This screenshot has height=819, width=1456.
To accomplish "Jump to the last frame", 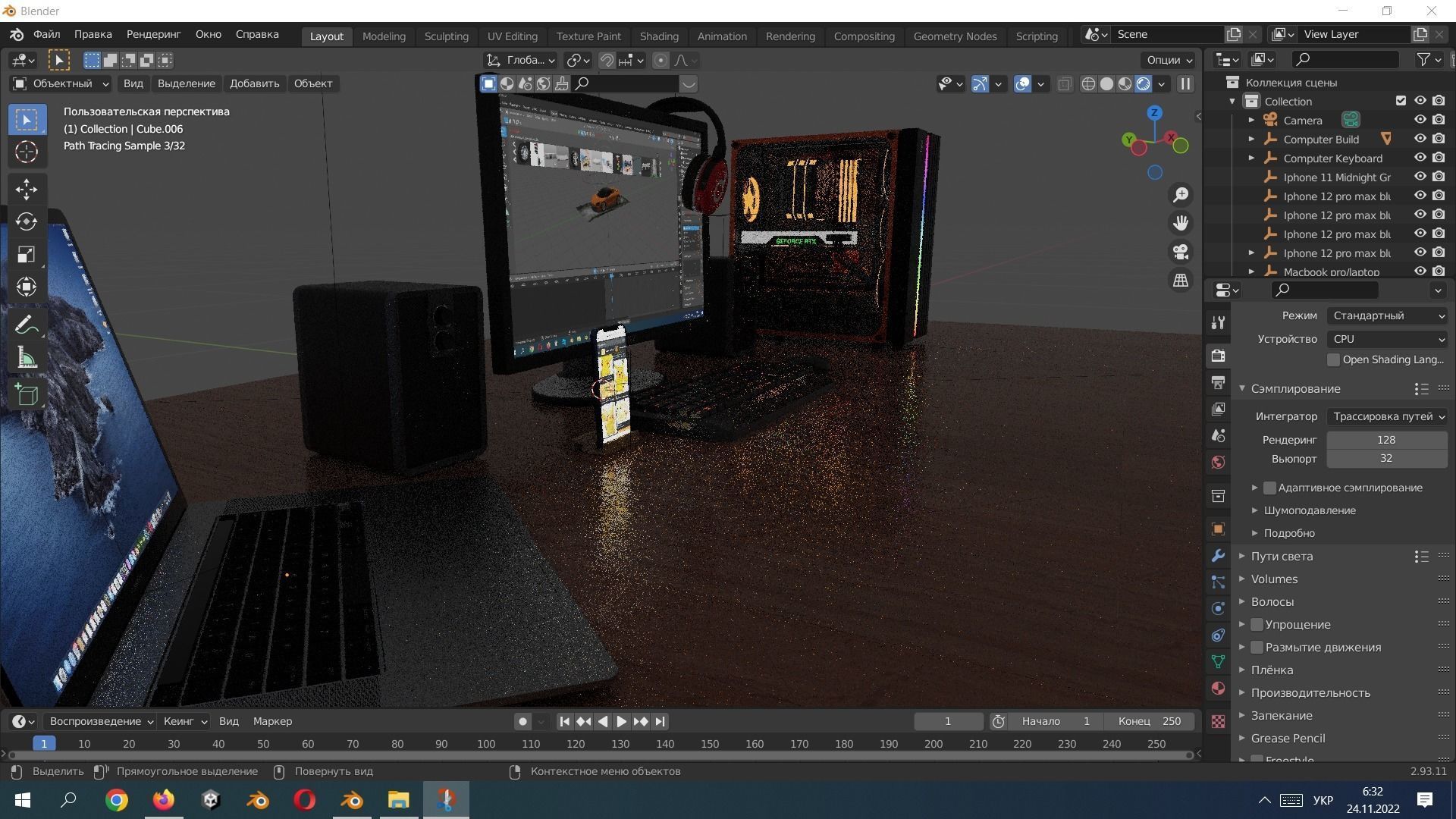I will click(660, 721).
